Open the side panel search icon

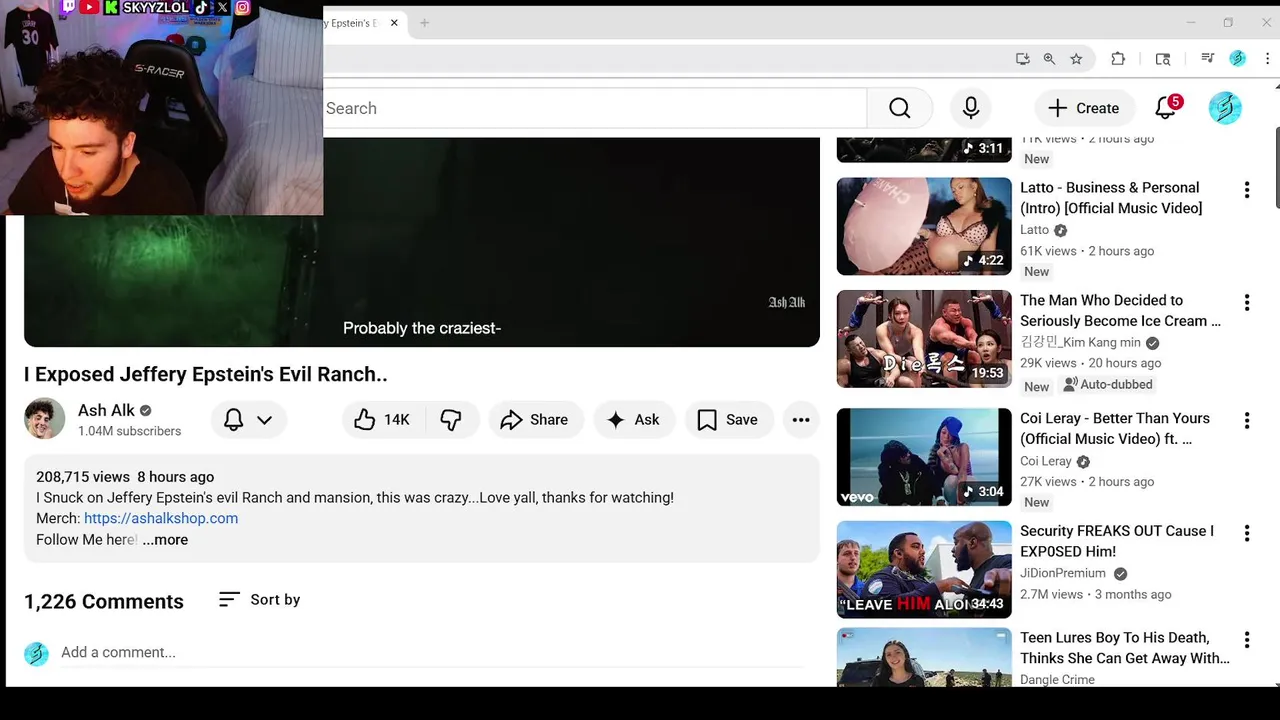point(1162,59)
